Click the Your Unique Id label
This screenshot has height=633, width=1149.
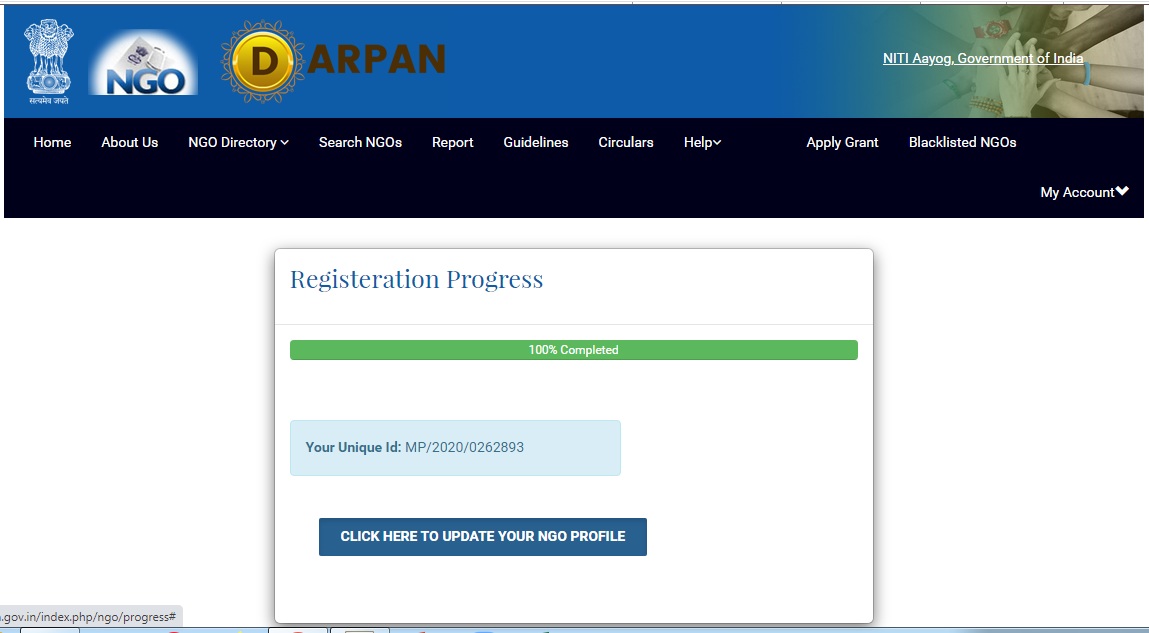pos(353,447)
